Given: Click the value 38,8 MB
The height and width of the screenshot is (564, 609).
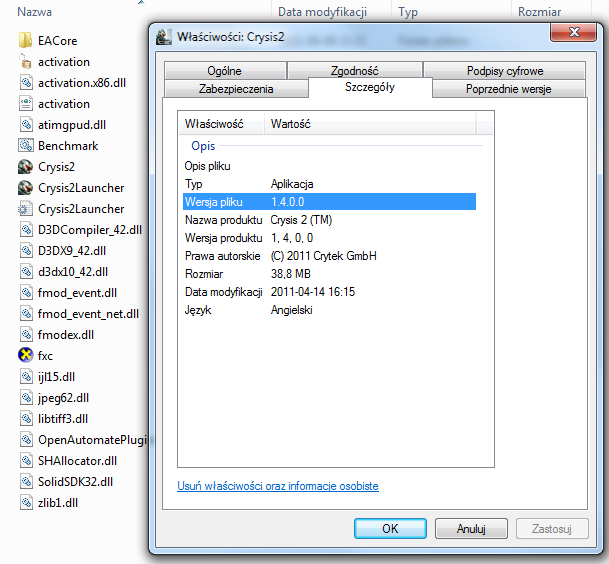Looking at the screenshot, I should 291,274.
